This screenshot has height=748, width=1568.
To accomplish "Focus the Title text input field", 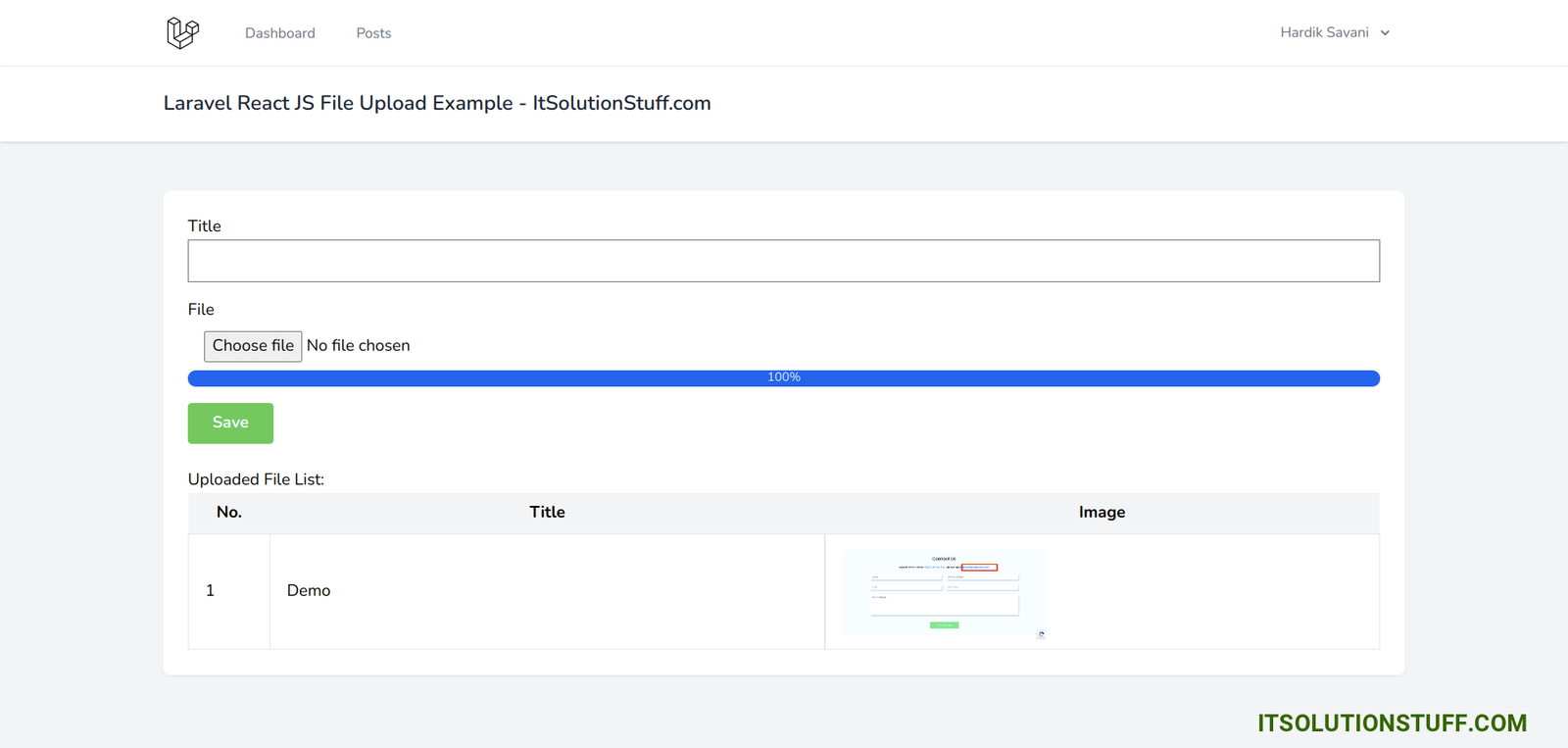I will coord(783,261).
